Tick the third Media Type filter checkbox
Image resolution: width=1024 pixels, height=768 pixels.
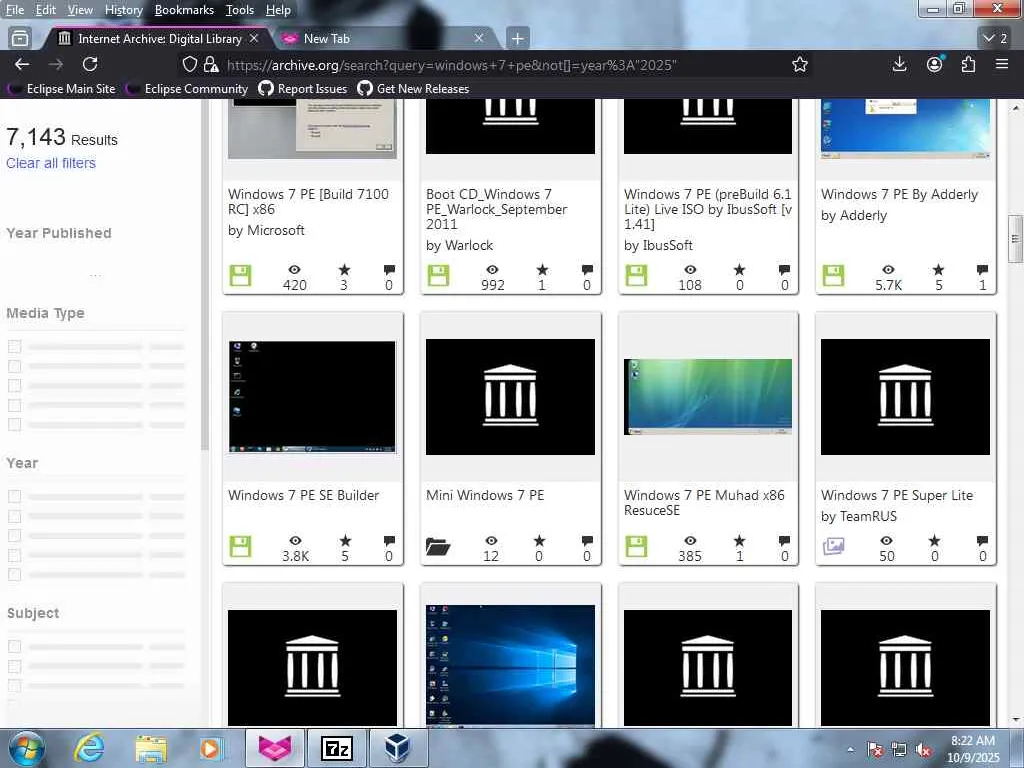(x=14, y=385)
